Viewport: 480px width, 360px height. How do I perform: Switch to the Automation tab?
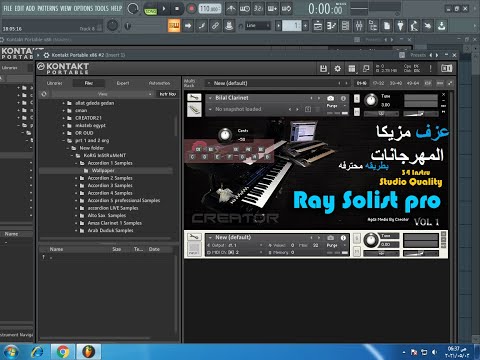coord(159,83)
